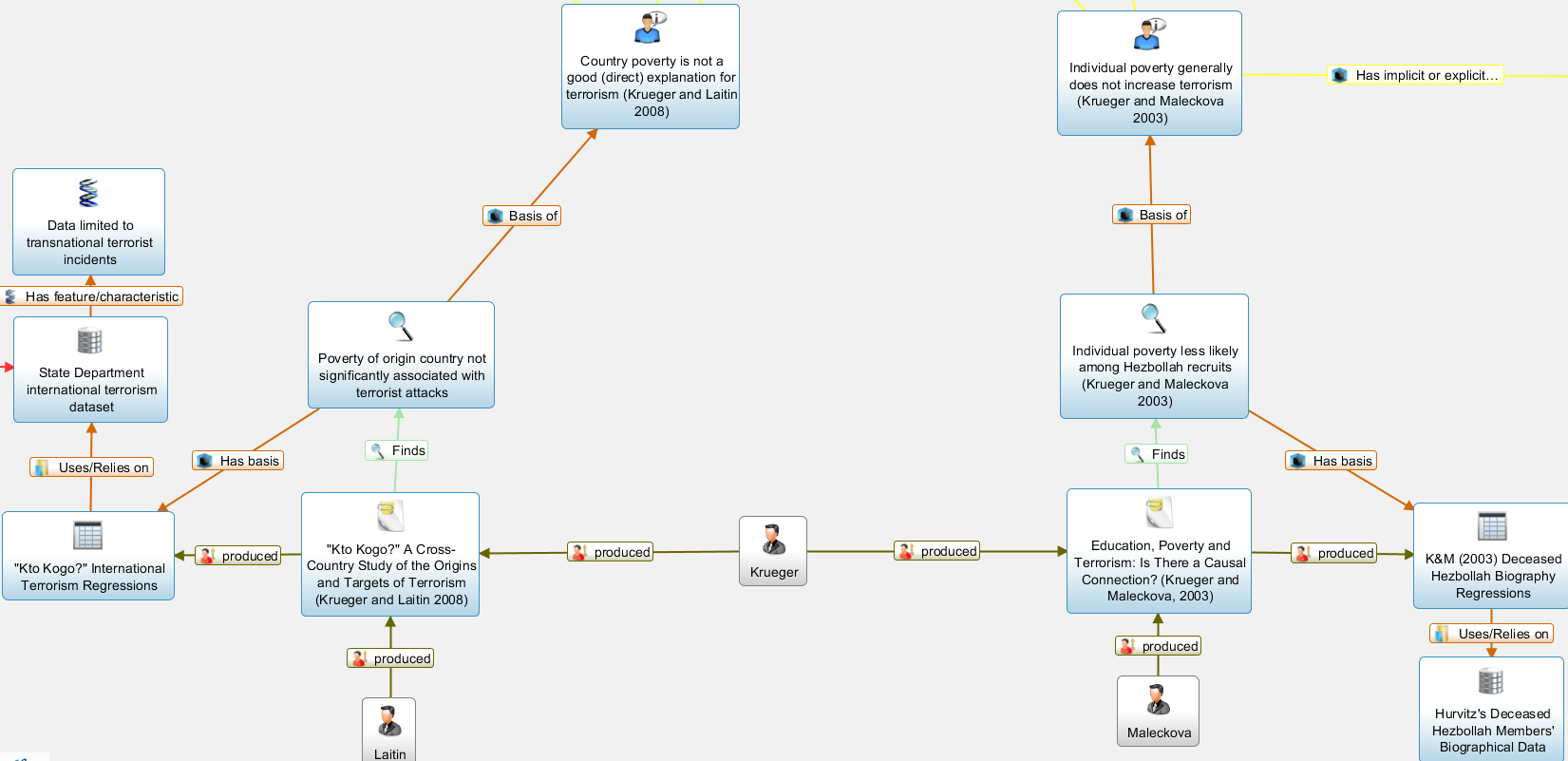The image size is (1568, 761).
Task: Click the produced label left of Krueger
Action: [x=611, y=552]
